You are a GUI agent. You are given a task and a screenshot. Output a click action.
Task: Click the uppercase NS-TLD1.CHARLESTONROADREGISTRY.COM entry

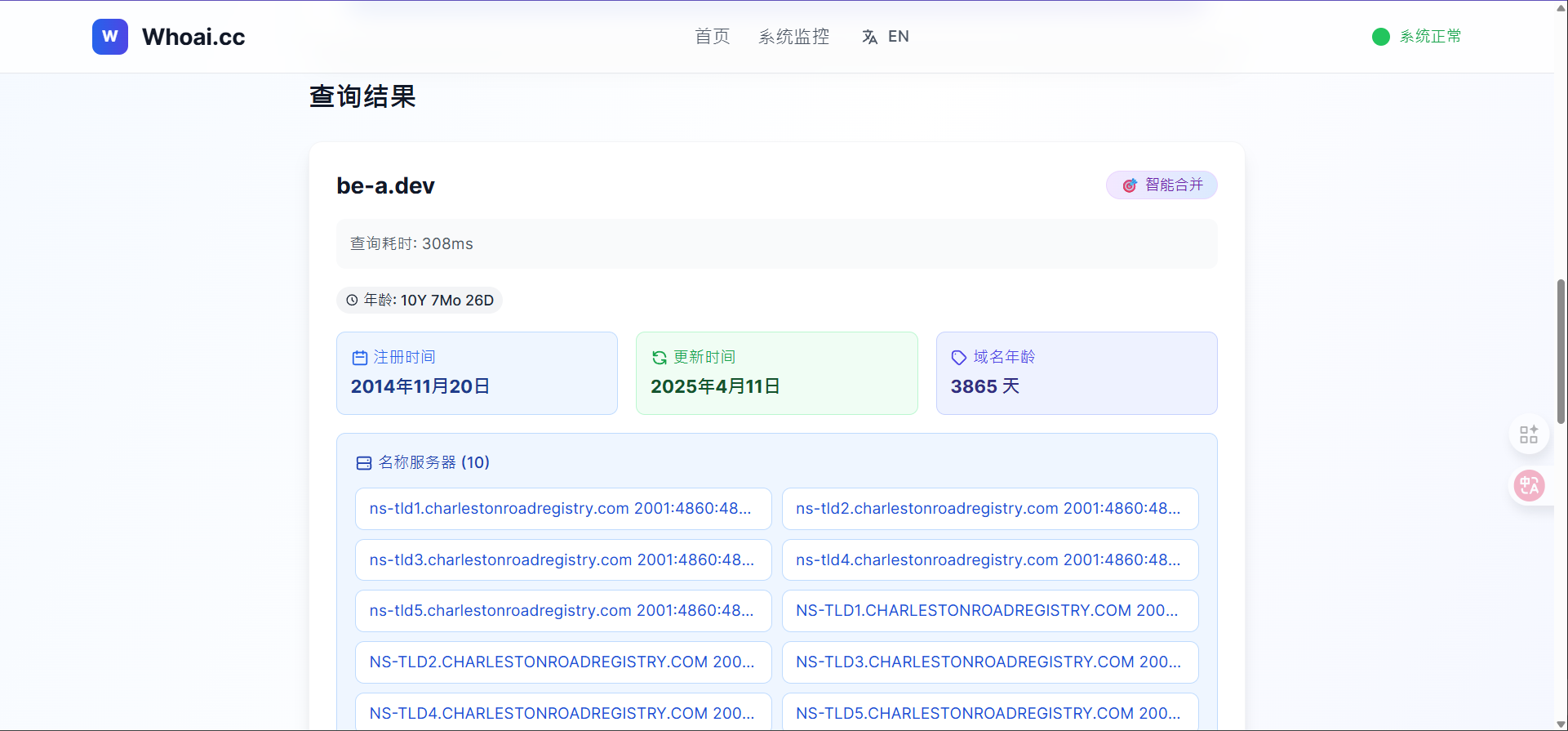click(x=990, y=611)
